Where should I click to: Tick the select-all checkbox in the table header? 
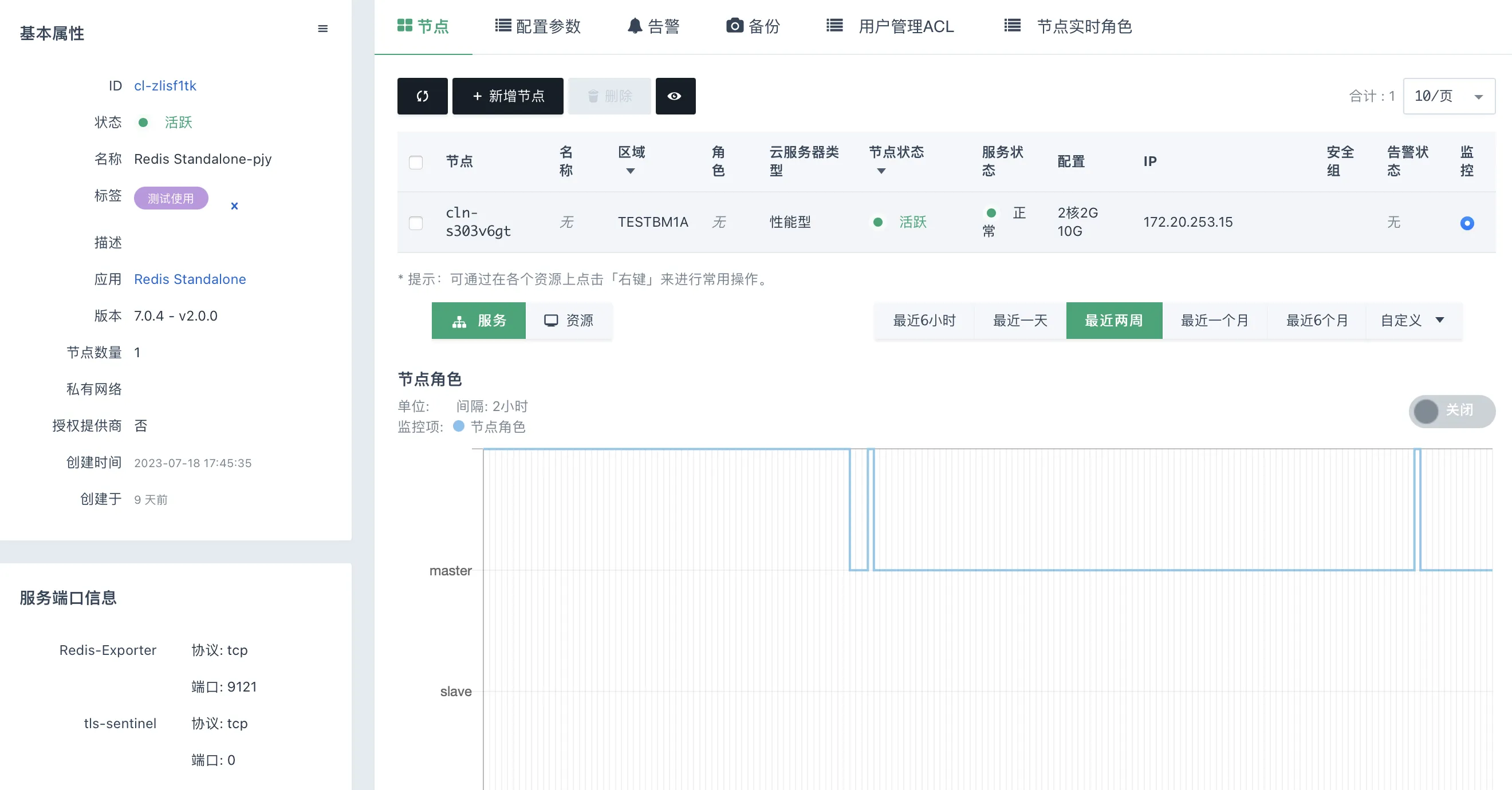pos(416,162)
